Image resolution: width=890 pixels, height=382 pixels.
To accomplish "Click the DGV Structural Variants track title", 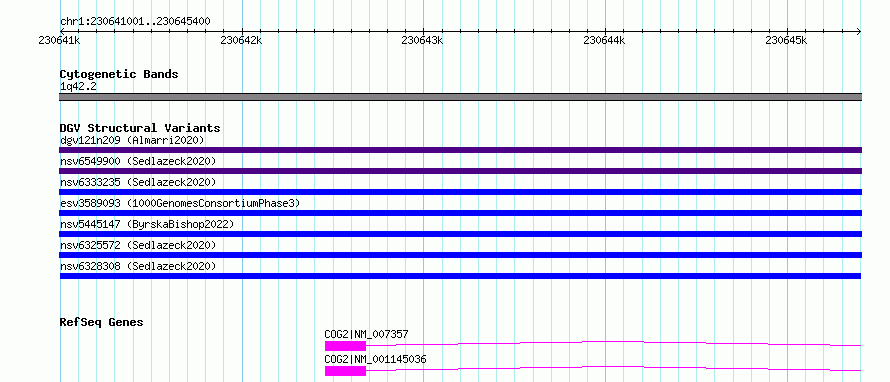I will click(x=140, y=128).
